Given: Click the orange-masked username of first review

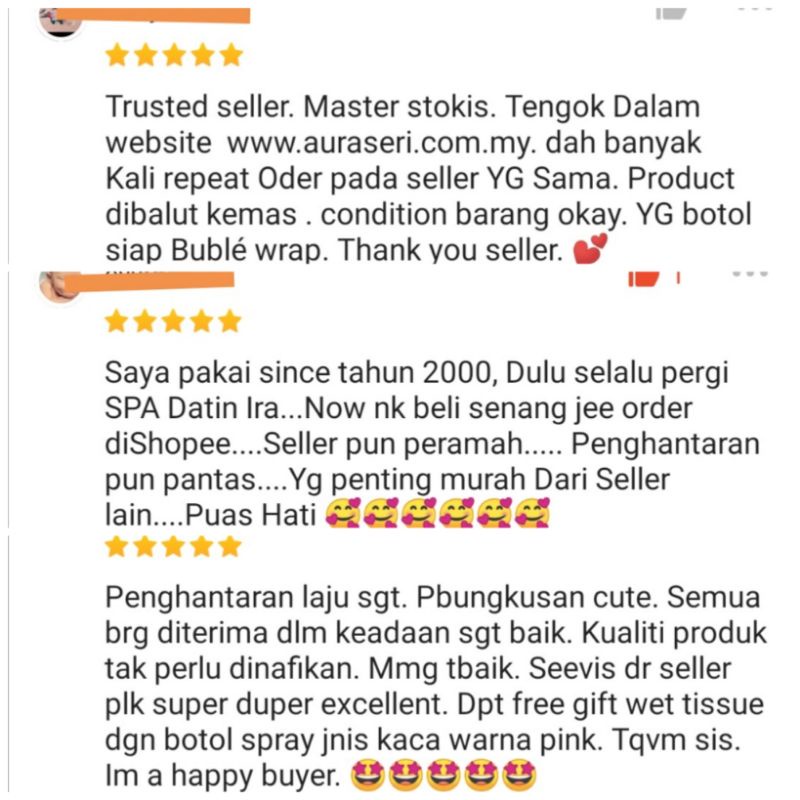Looking at the screenshot, I should point(153,16).
